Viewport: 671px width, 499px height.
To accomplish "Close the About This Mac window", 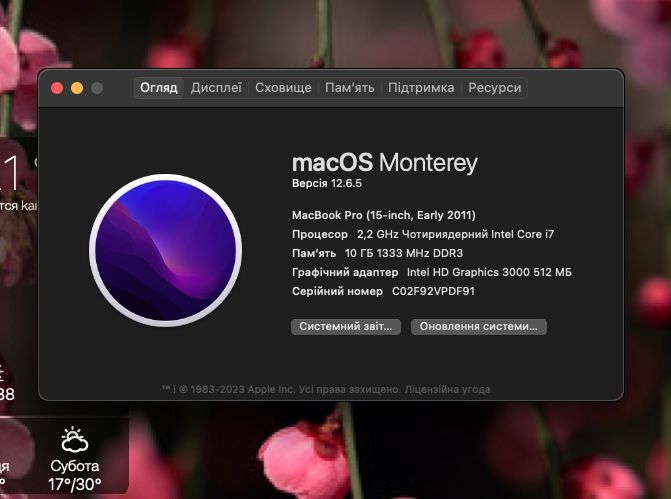I will point(57,88).
